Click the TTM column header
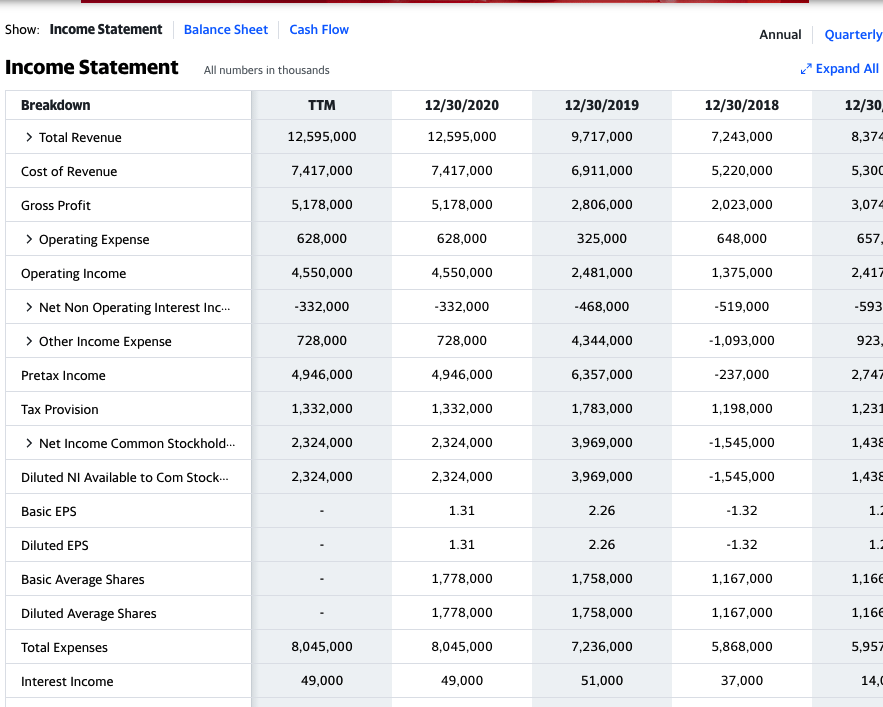Image resolution: width=883 pixels, height=707 pixels. [322, 105]
